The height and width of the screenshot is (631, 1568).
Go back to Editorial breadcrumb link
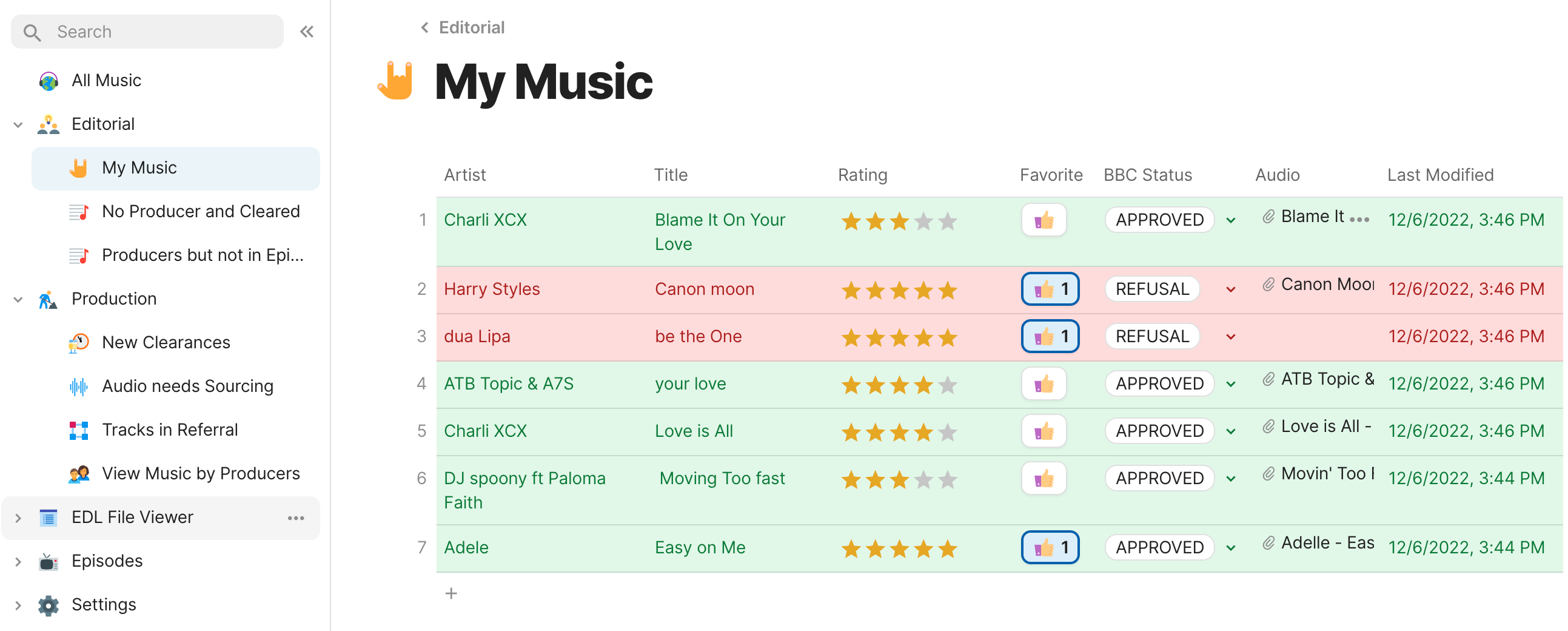(x=471, y=27)
